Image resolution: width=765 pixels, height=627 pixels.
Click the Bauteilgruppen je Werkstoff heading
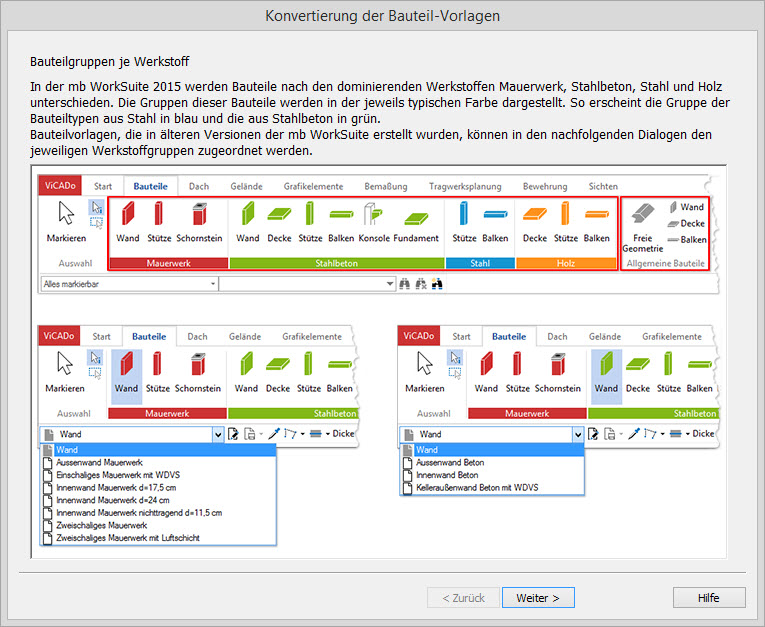[x=109, y=62]
